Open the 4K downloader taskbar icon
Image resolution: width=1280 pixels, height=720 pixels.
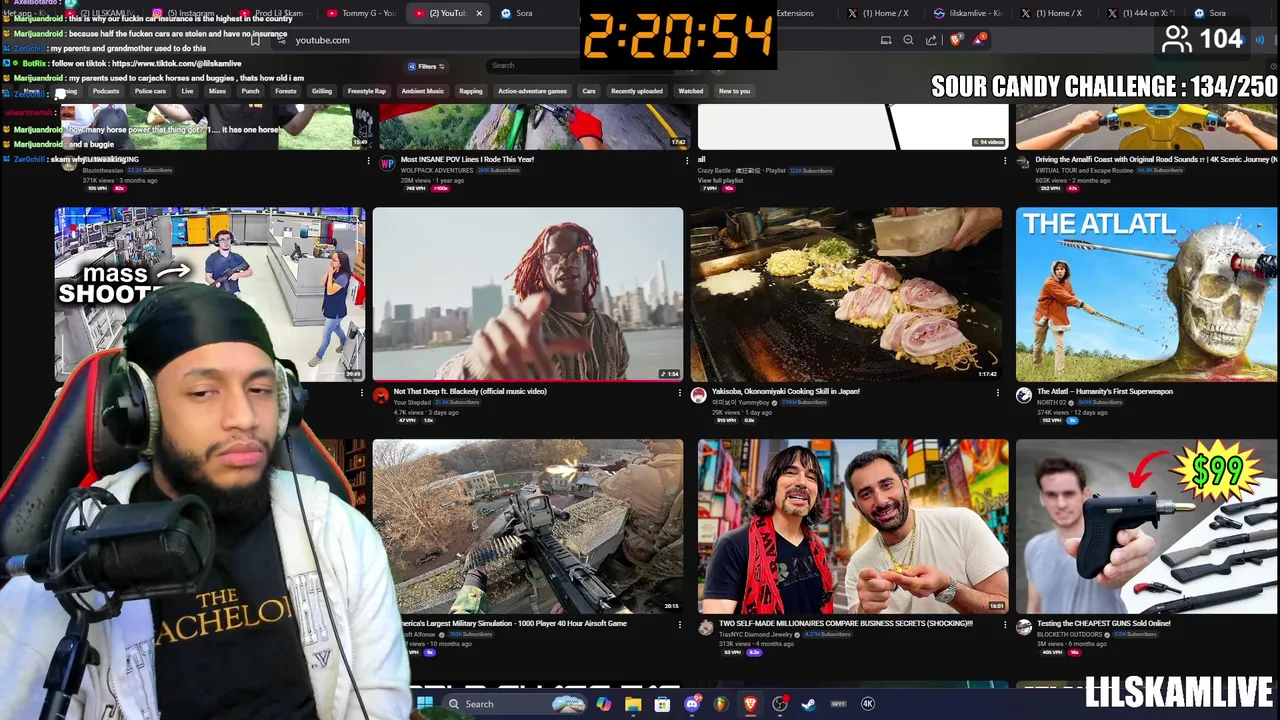coord(868,704)
